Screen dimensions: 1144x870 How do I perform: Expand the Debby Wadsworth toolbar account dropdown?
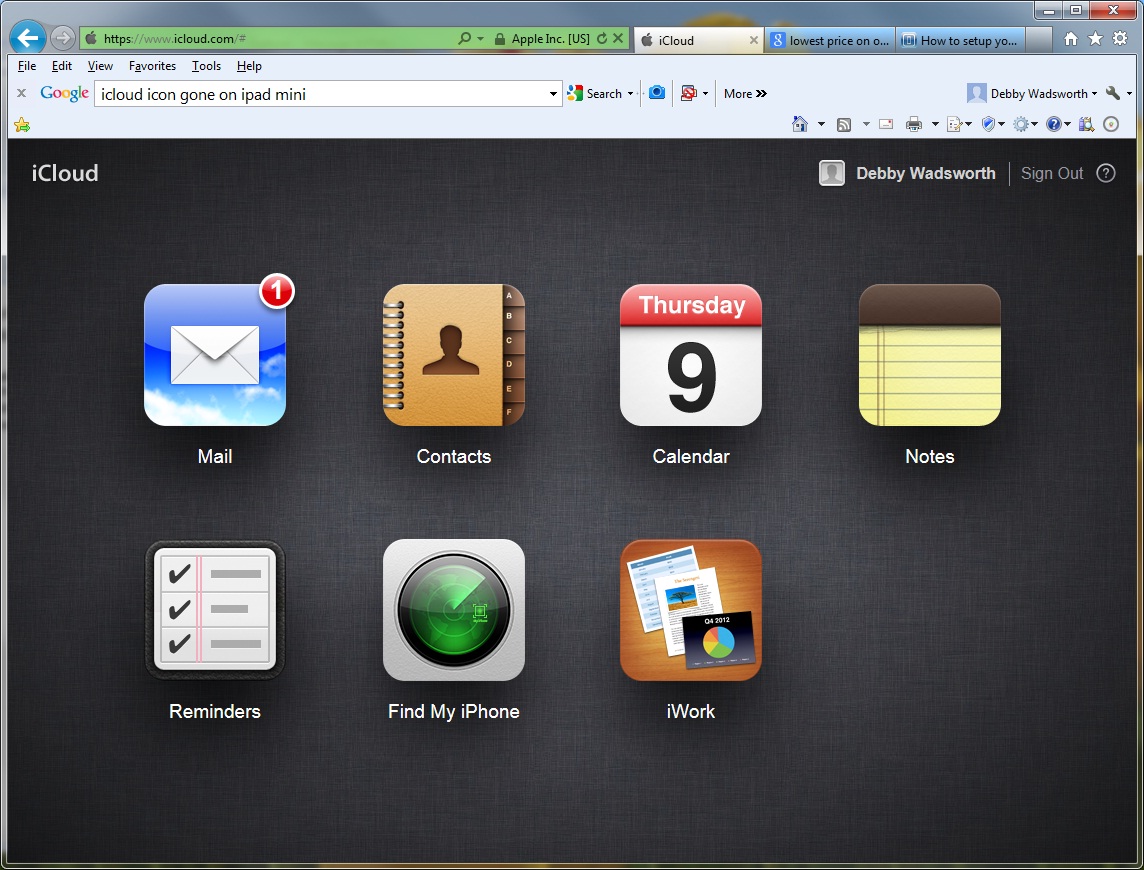[1094, 93]
